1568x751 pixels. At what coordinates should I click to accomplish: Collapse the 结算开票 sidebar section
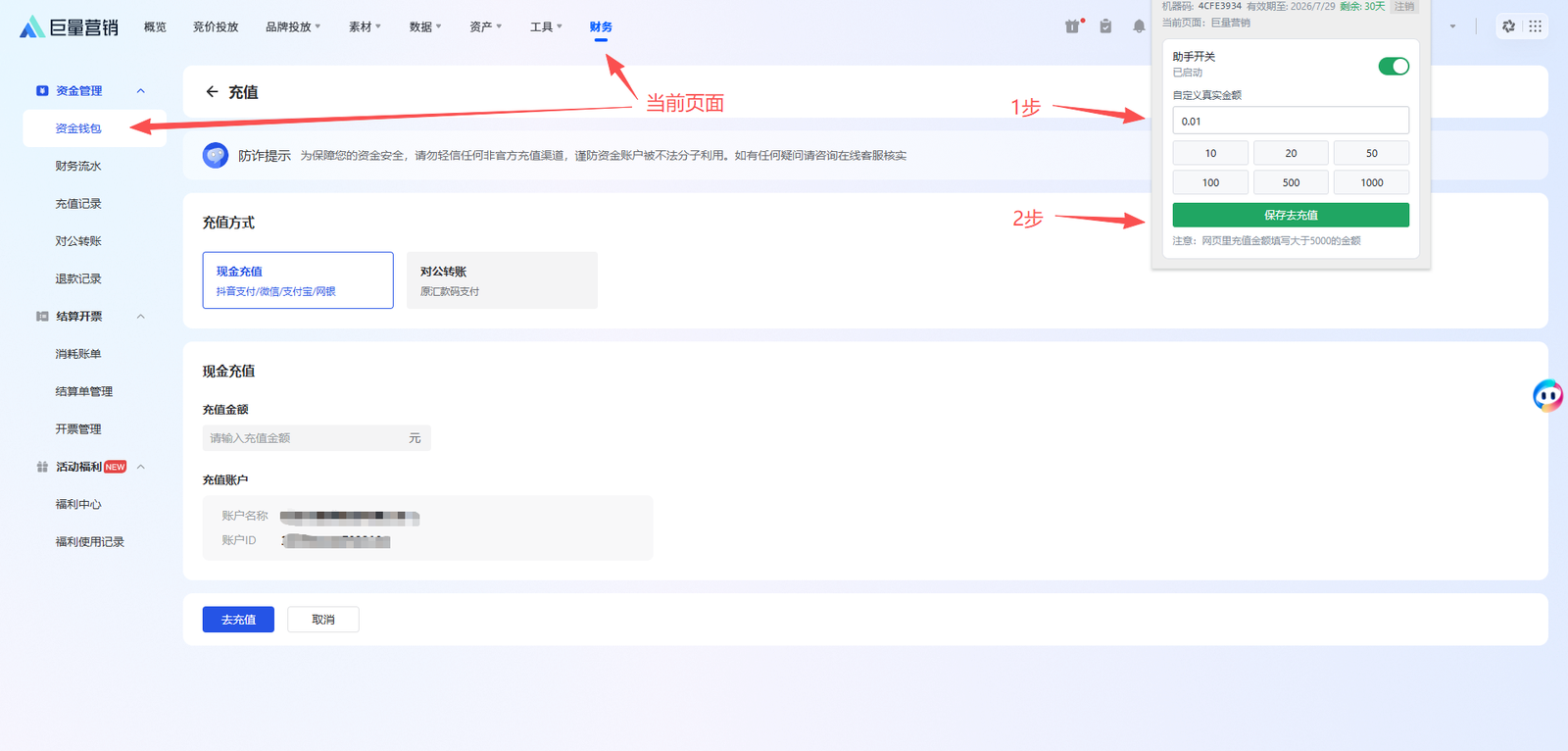coord(140,317)
